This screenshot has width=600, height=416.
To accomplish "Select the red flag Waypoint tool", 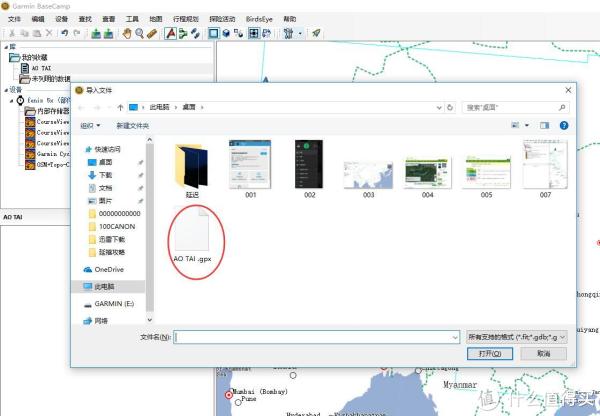I will tap(171, 33).
